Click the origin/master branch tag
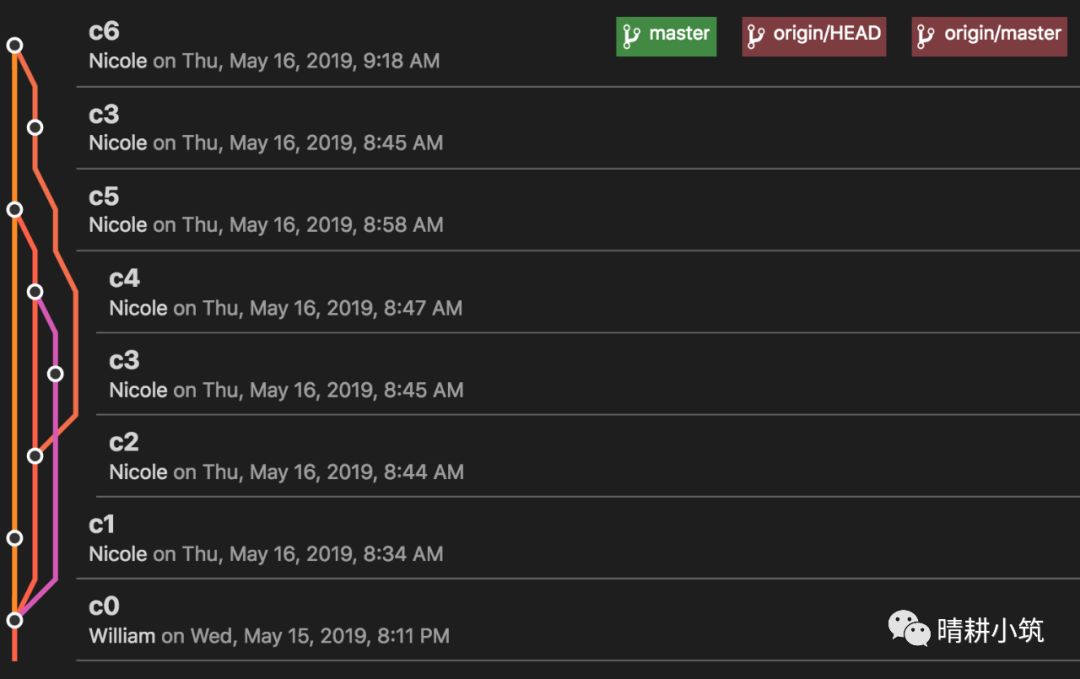The height and width of the screenshot is (679, 1080). (x=989, y=35)
